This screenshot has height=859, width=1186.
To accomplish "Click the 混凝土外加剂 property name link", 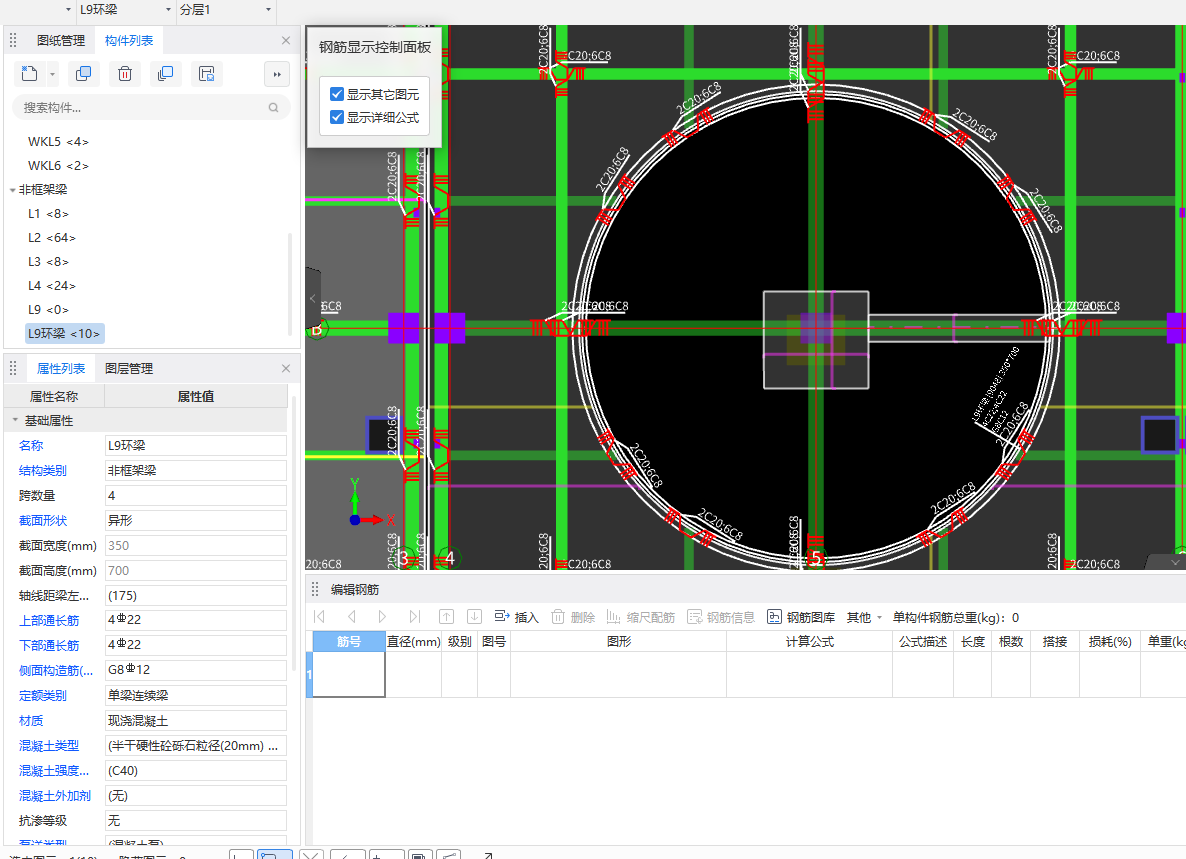I will 54,795.
